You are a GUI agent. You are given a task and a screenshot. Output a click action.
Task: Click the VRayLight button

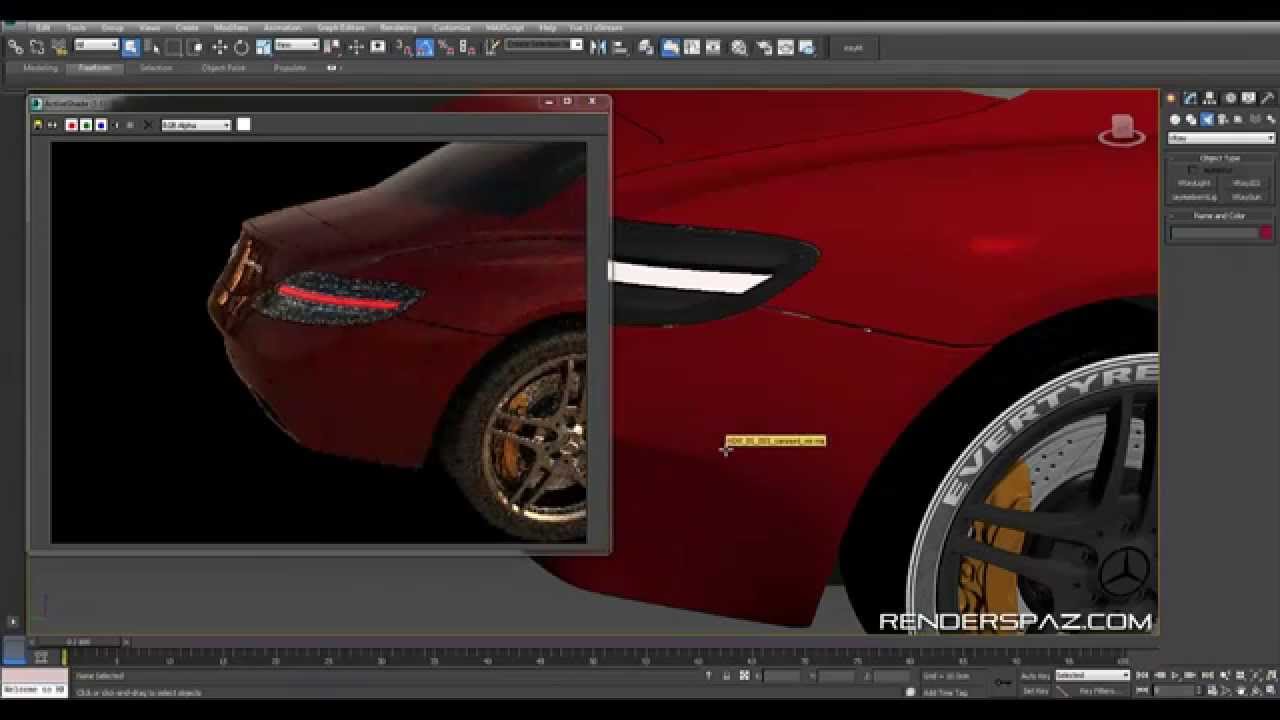1194,184
